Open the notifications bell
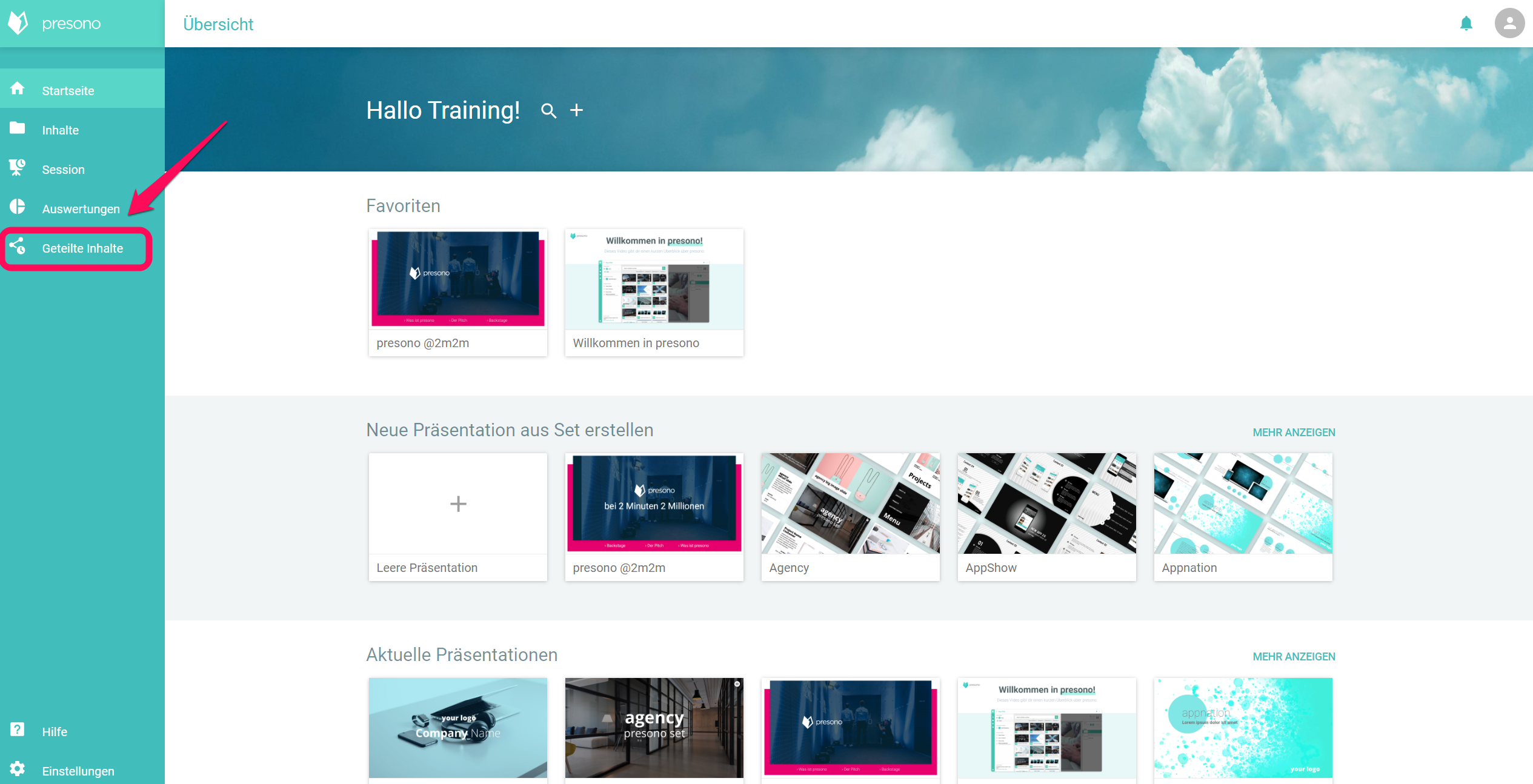The height and width of the screenshot is (784, 1533). pos(1466,24)
